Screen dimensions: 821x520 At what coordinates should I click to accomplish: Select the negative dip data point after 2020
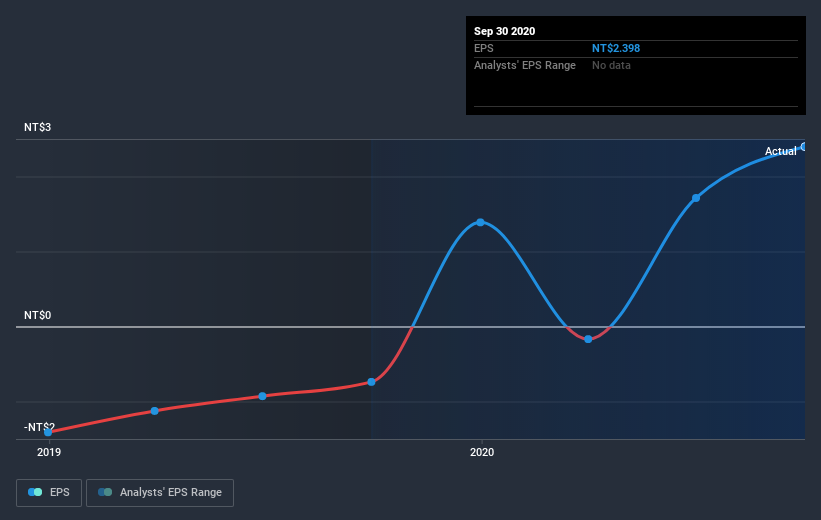(x=588, y=339)
